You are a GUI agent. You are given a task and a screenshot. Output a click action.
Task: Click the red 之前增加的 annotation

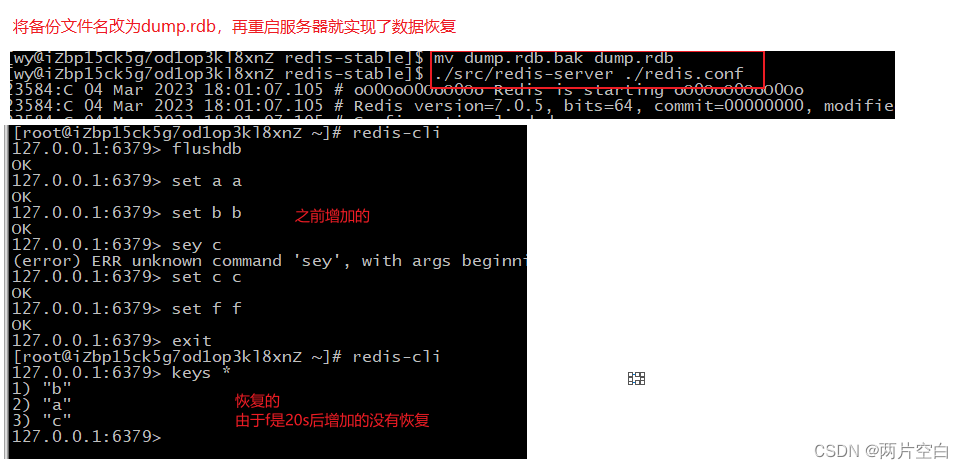coord(332,216)
